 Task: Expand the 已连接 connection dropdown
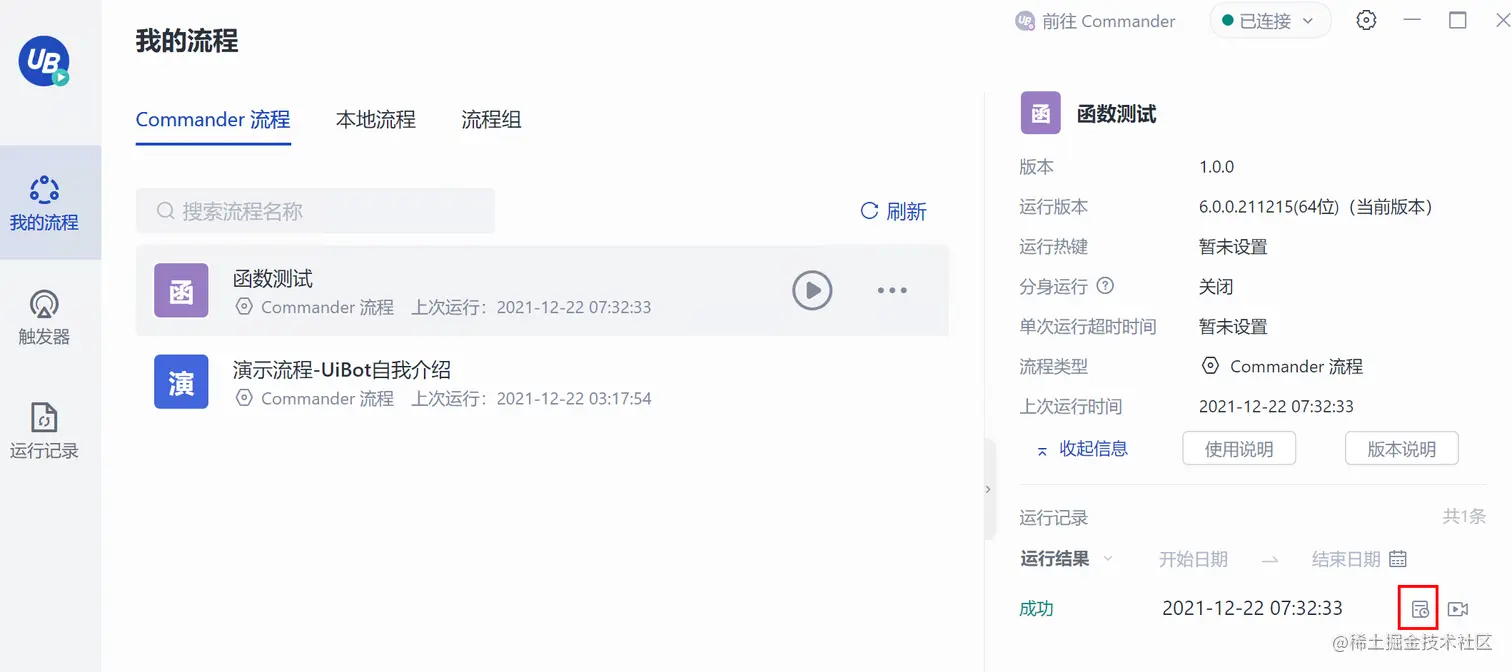(x=1270, y=21)
